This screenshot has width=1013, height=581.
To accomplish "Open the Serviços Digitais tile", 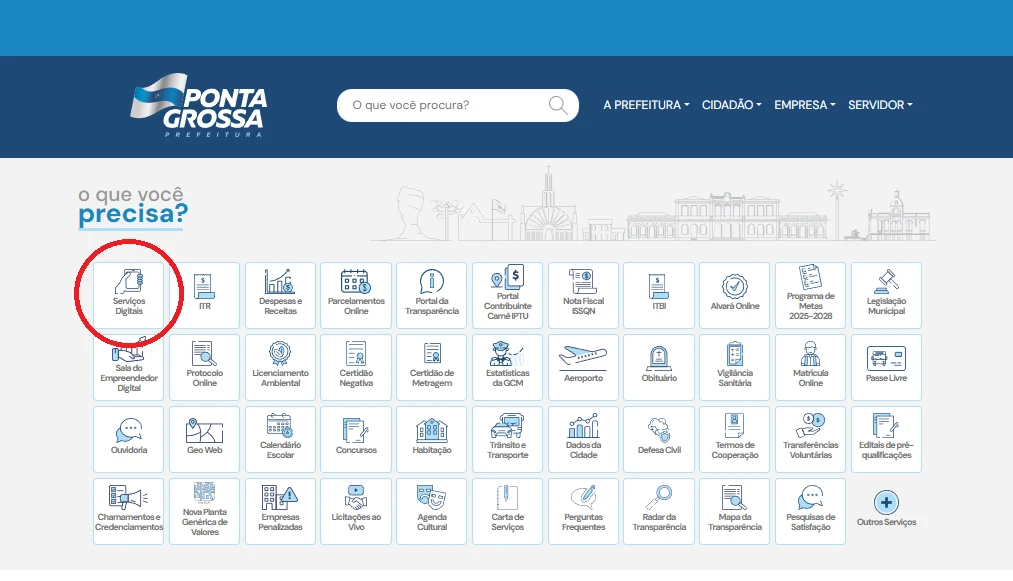I will pos(129,294).
